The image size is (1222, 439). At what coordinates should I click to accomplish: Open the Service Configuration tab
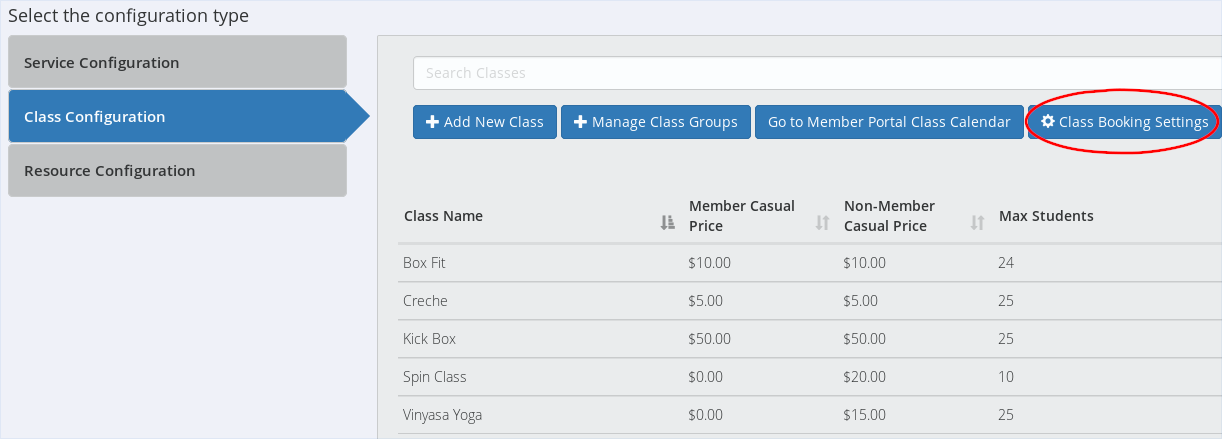pyautogui.click(x=177, y=62)
